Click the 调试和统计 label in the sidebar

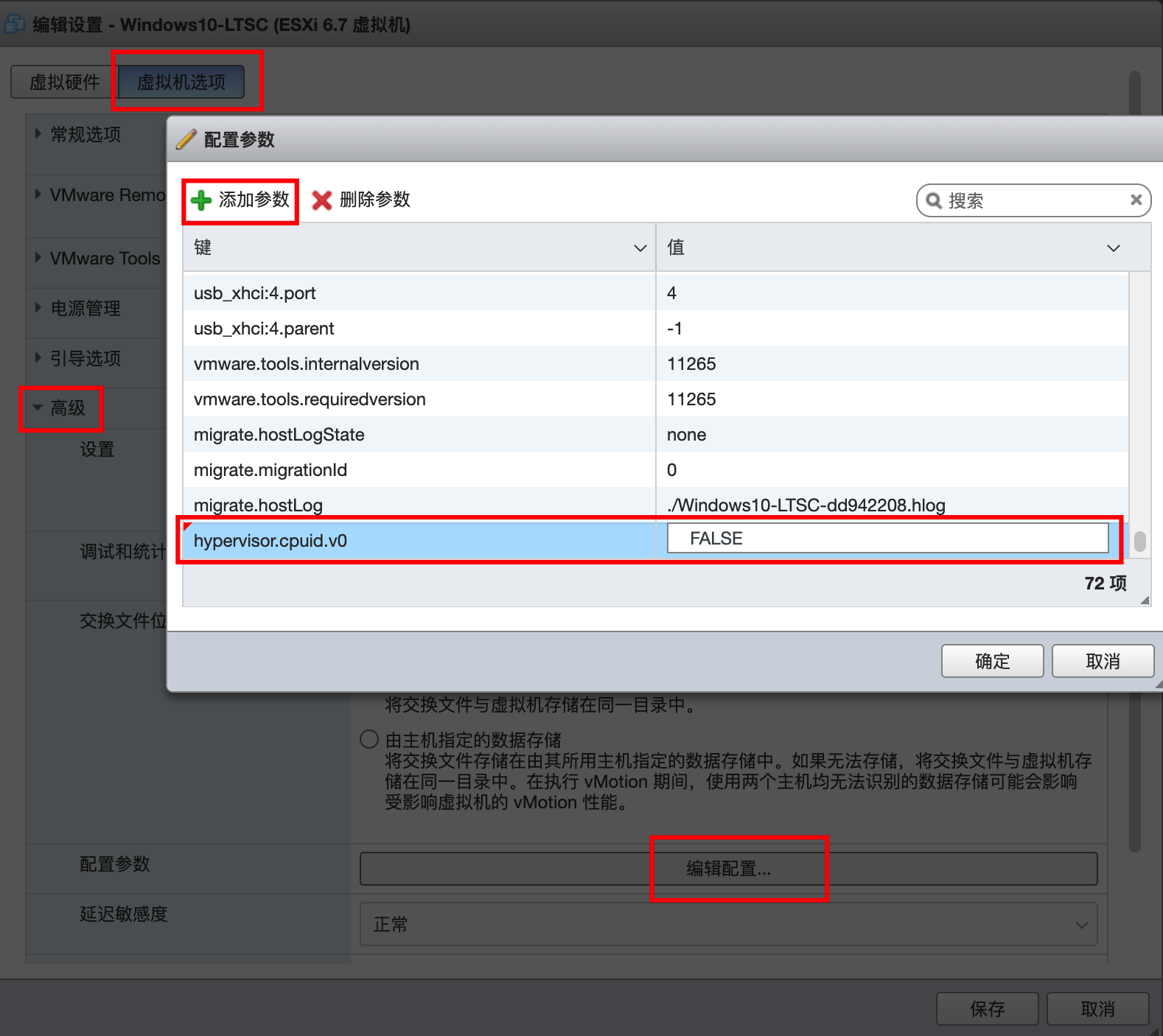123,551
